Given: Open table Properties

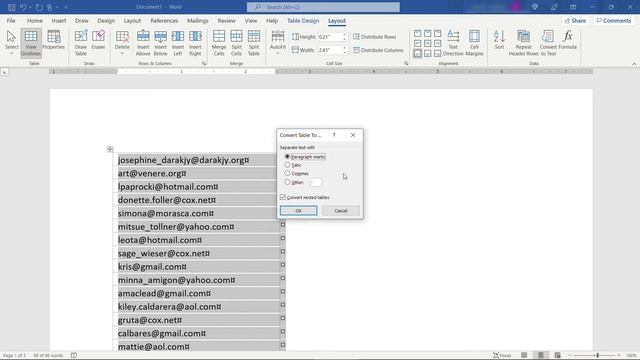Looking at the screenshot, I should pyautogui.click(x=53, y=40).
